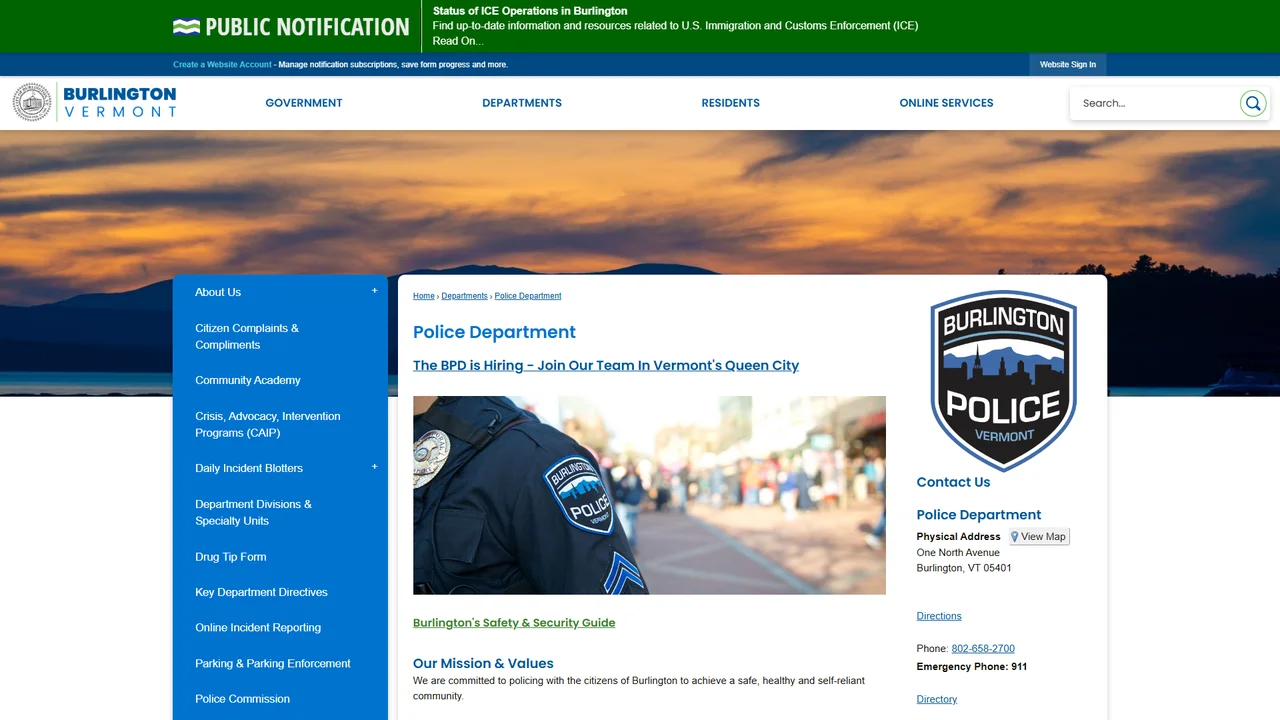
Task: Open the Create a Website Account link
Action: click(x=222, y=65)
